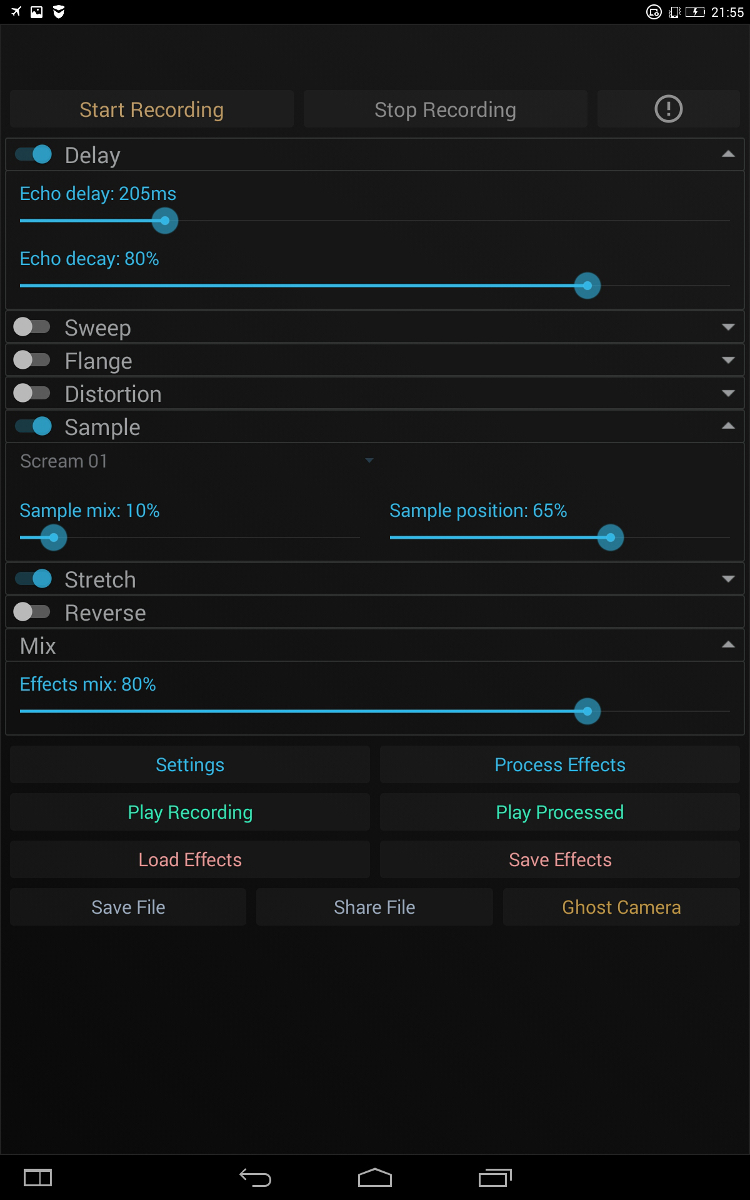The width and height of the screenshot is (750, 1200).
Task: Tap the Android back navigation icon
Action: [255, 1177]
